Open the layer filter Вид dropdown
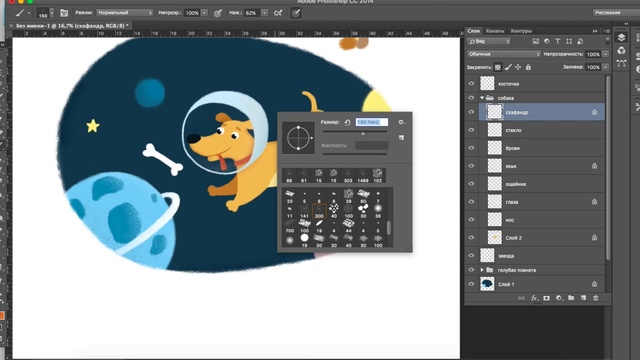The height and width of the screenshot is (360, 640). pos(489,41)
